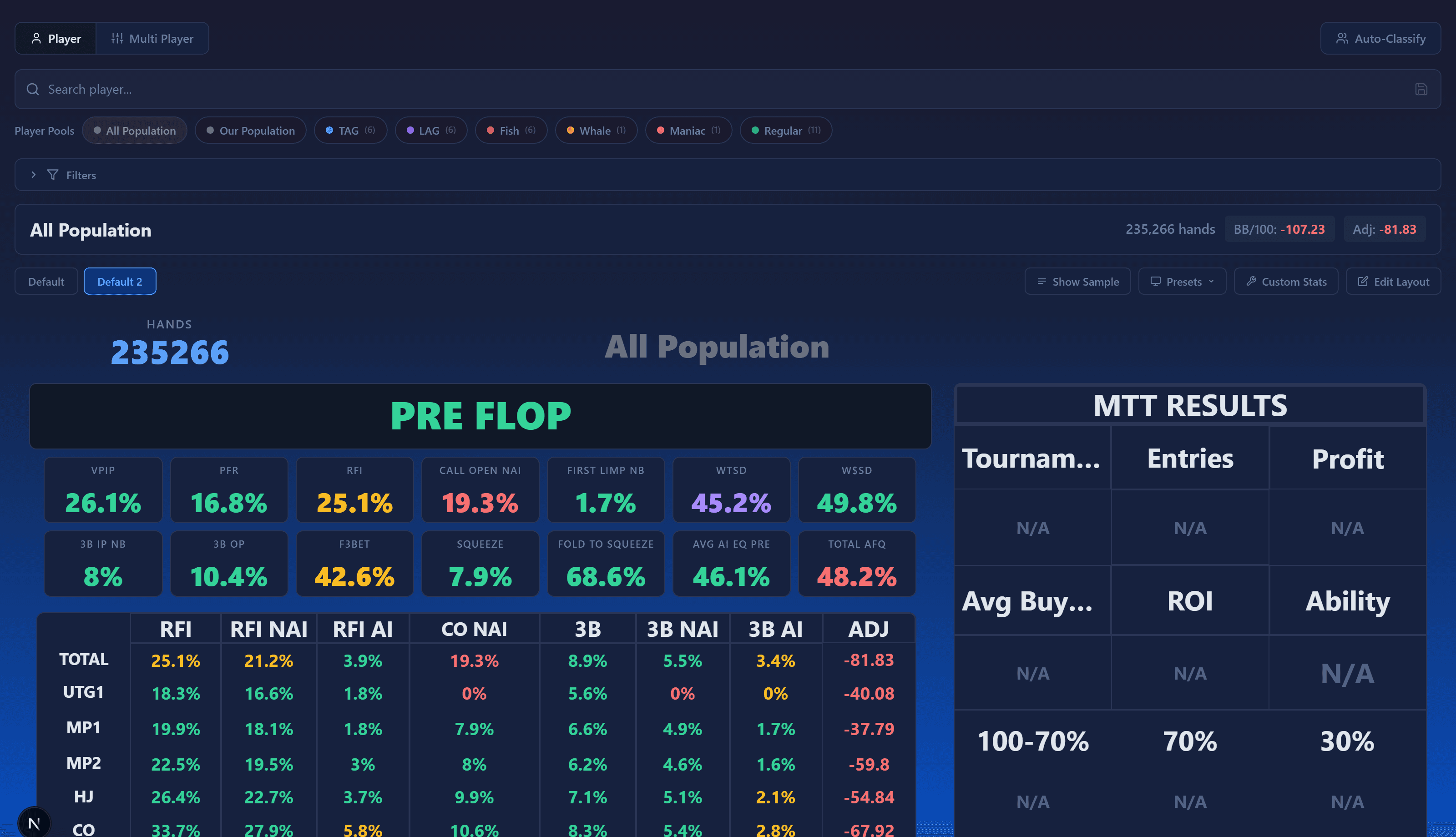Click the PFR 16.8% stat card
This screenshot has height=837, width=1456.
coord(229,490)
